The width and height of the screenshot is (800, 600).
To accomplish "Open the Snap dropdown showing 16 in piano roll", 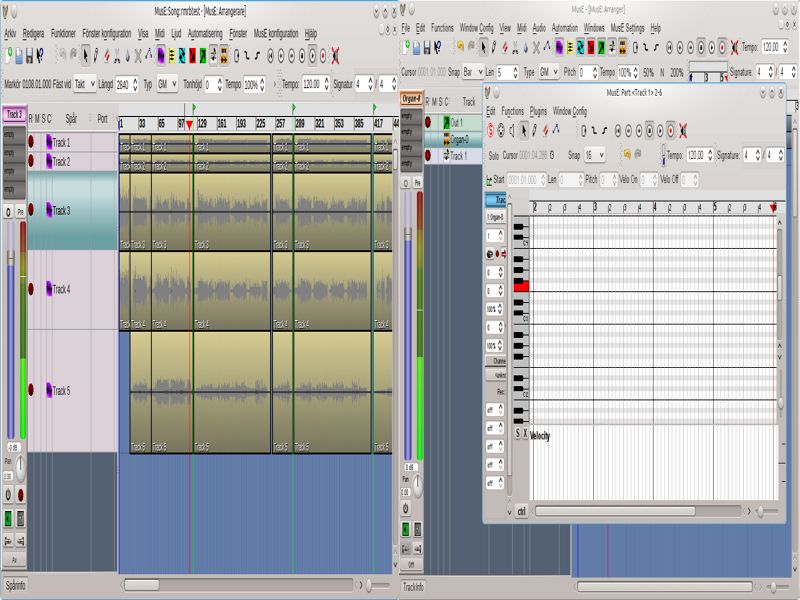I will (595, 155).
